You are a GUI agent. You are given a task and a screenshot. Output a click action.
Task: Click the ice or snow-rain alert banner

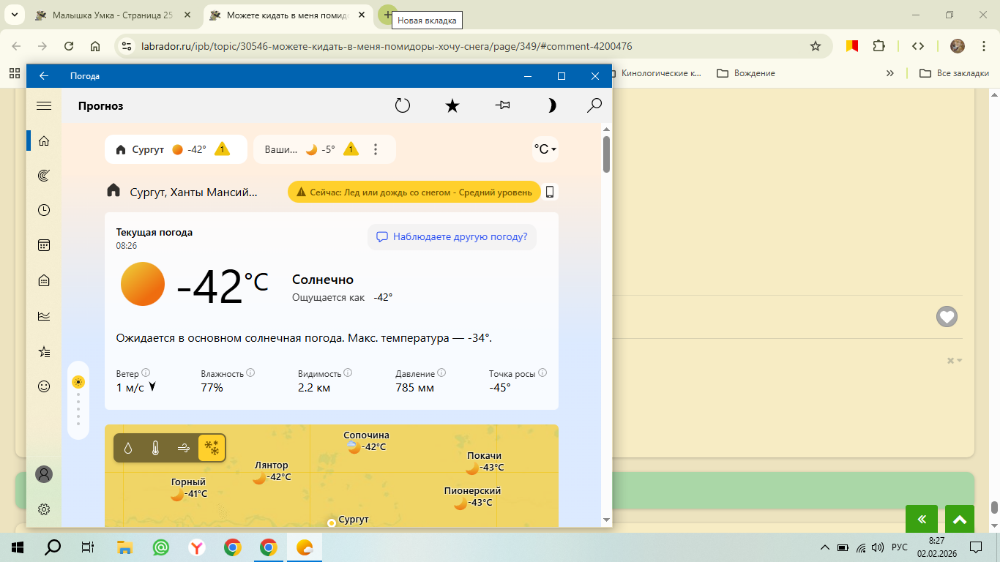click(x=414, y=192)
